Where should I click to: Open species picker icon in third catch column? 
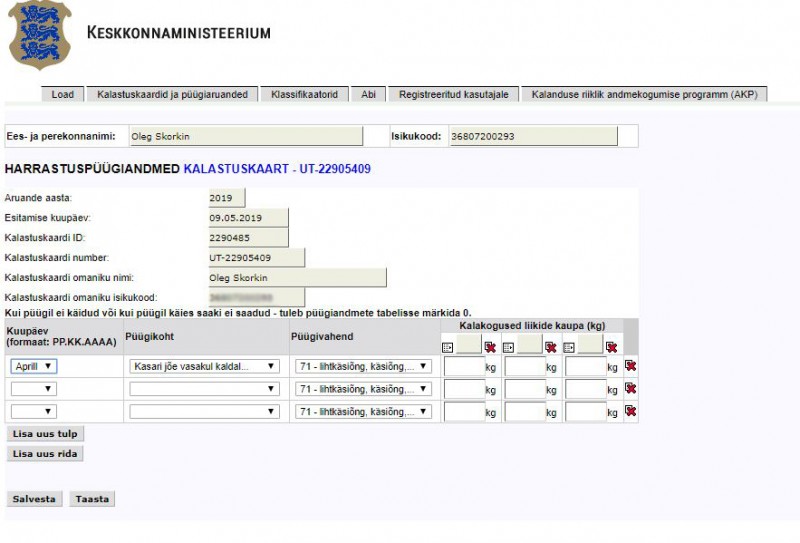[569, 348]
